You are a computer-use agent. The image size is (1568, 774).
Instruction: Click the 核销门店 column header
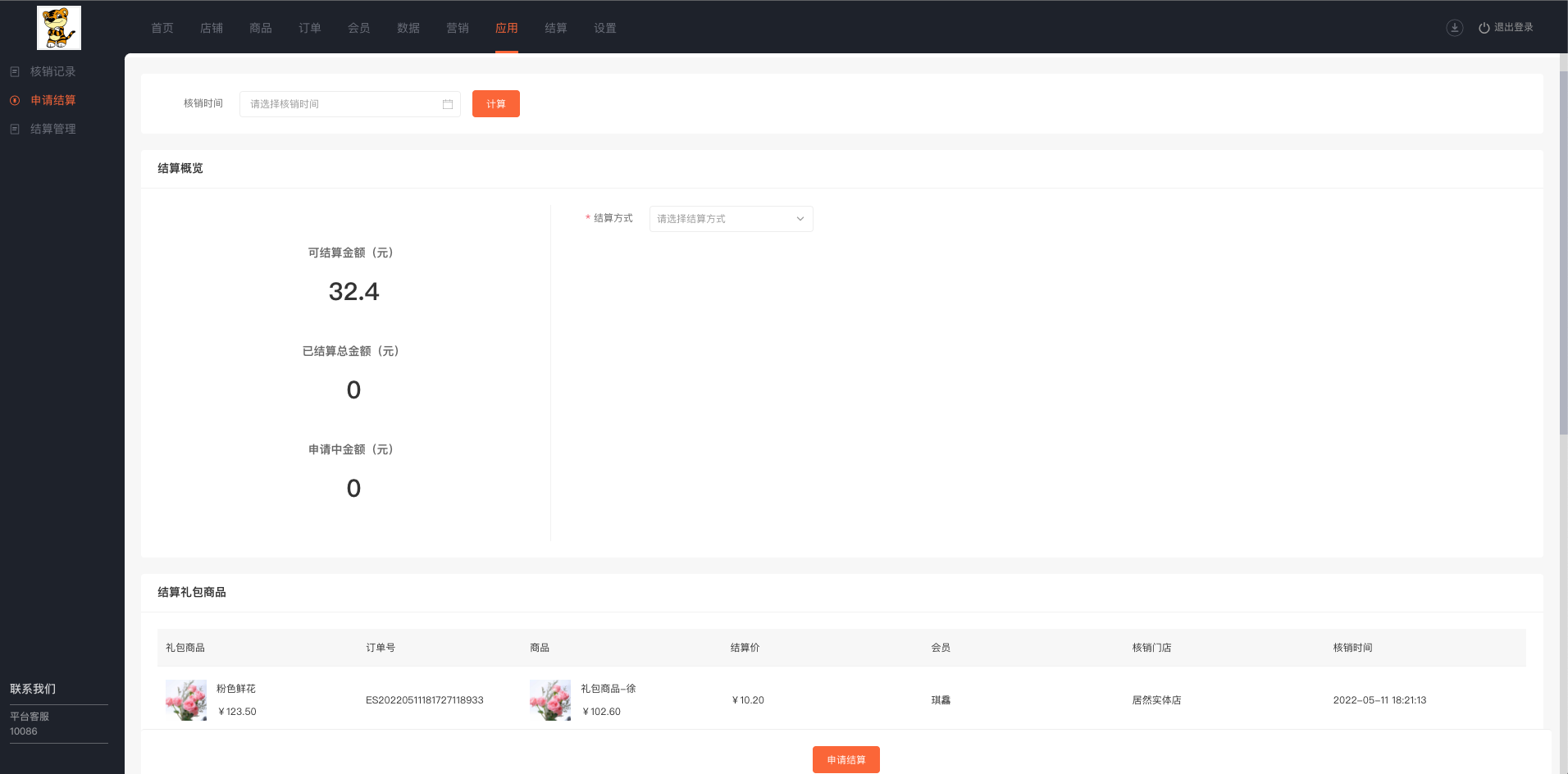1151,648
